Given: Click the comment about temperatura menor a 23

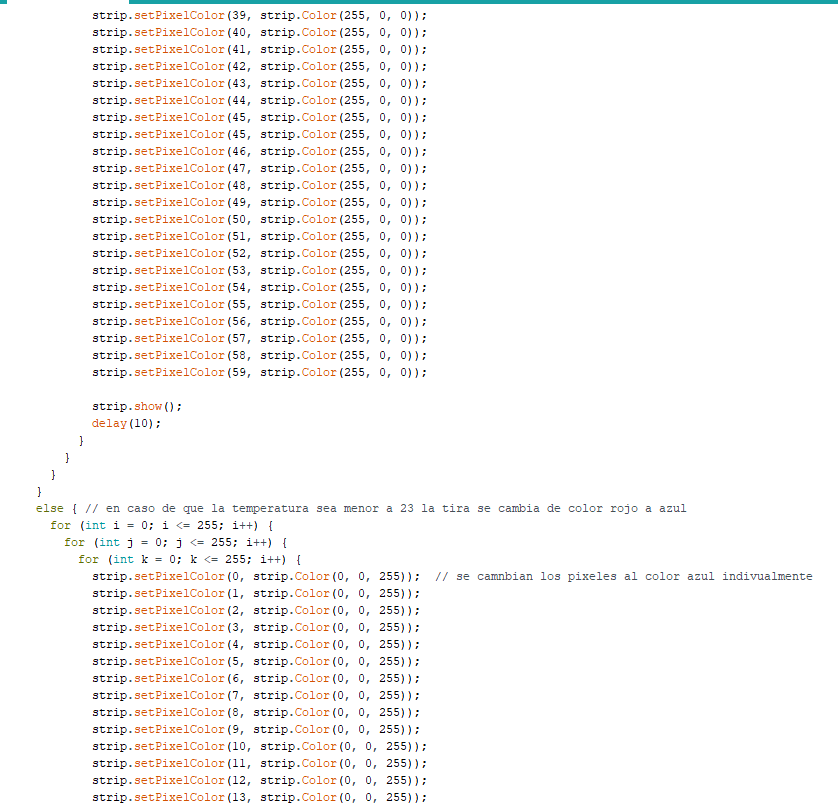Looking at the screenshot, I should point(385,509).
